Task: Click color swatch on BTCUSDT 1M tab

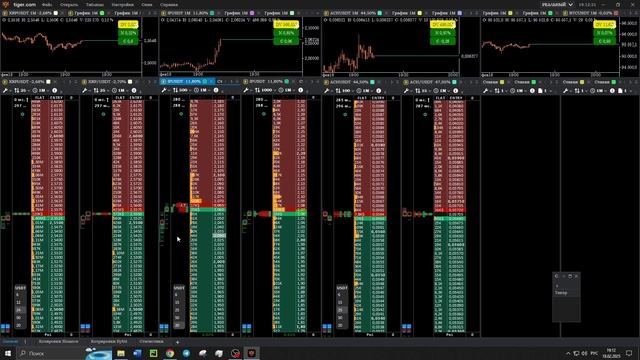Action: pyautogui.click(x=616, y=13)
